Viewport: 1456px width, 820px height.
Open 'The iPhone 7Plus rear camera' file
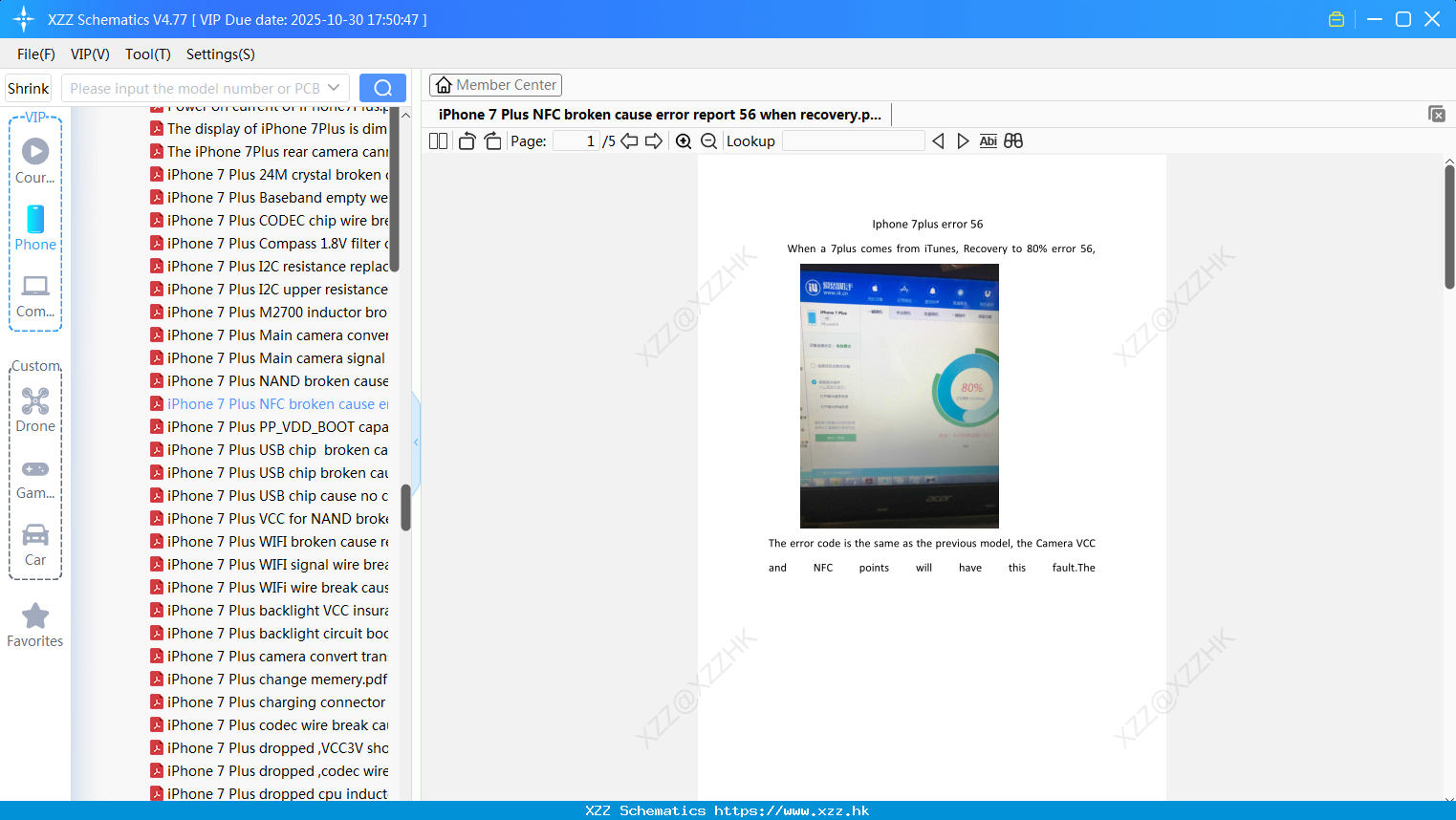click(x=269, y=152)
